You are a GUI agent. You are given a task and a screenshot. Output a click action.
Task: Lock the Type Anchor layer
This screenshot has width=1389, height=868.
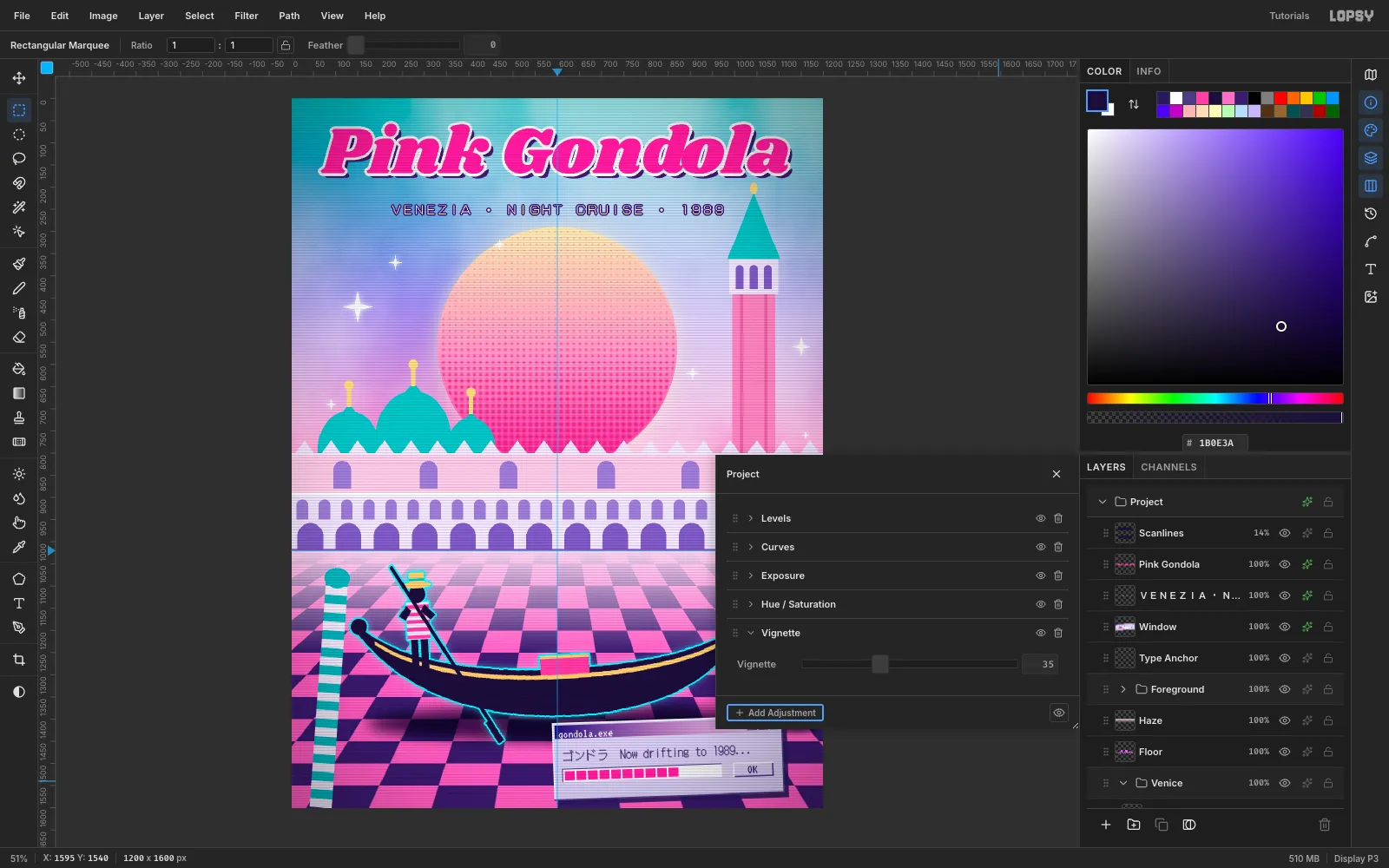pyautogui.click(x=1328, y=658)
